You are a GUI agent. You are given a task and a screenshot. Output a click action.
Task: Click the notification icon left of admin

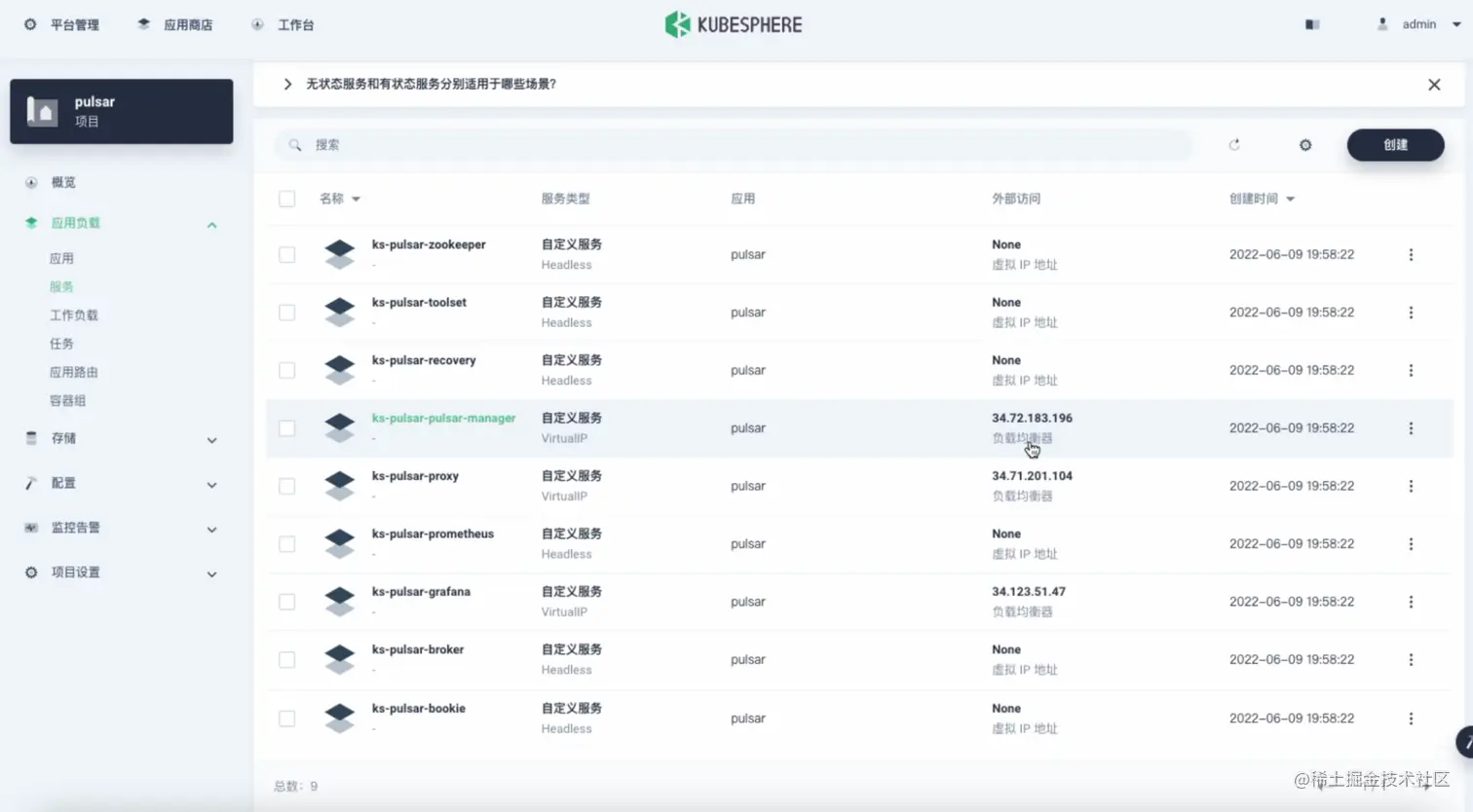[x=1312, y=24]
